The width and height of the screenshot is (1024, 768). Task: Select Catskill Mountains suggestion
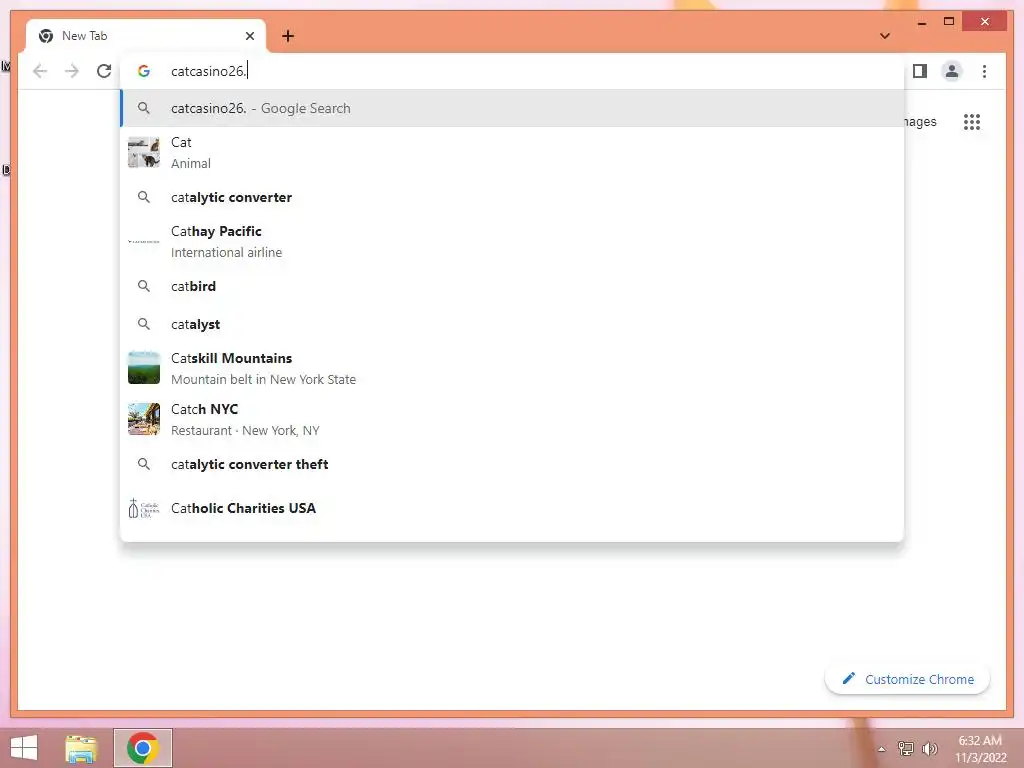click(x=512, y=368)
